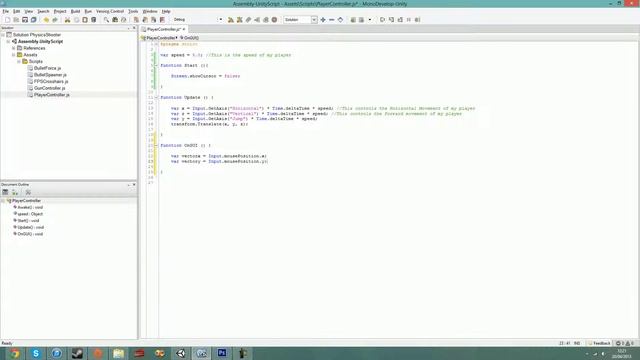The image size is (640, 360).
Task: Collapse the Scripts folder node
Action: (x=19, y=61)
